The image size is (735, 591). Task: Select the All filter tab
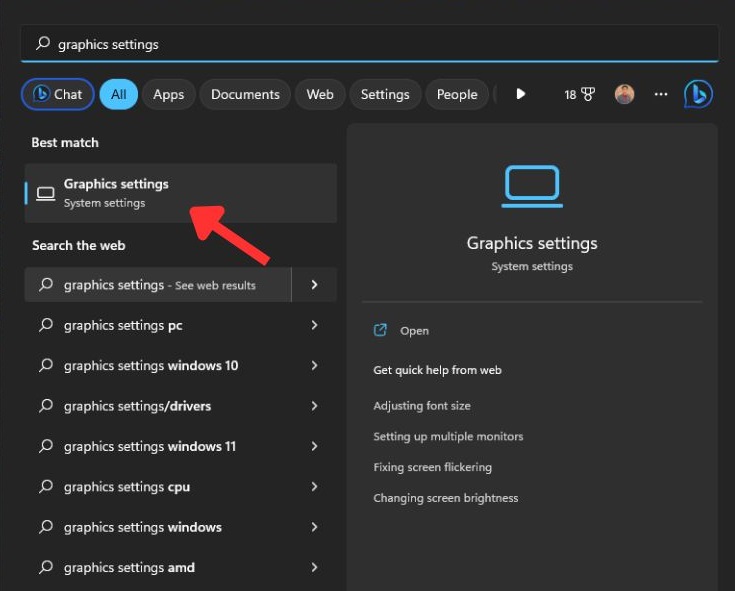(119, 94)
